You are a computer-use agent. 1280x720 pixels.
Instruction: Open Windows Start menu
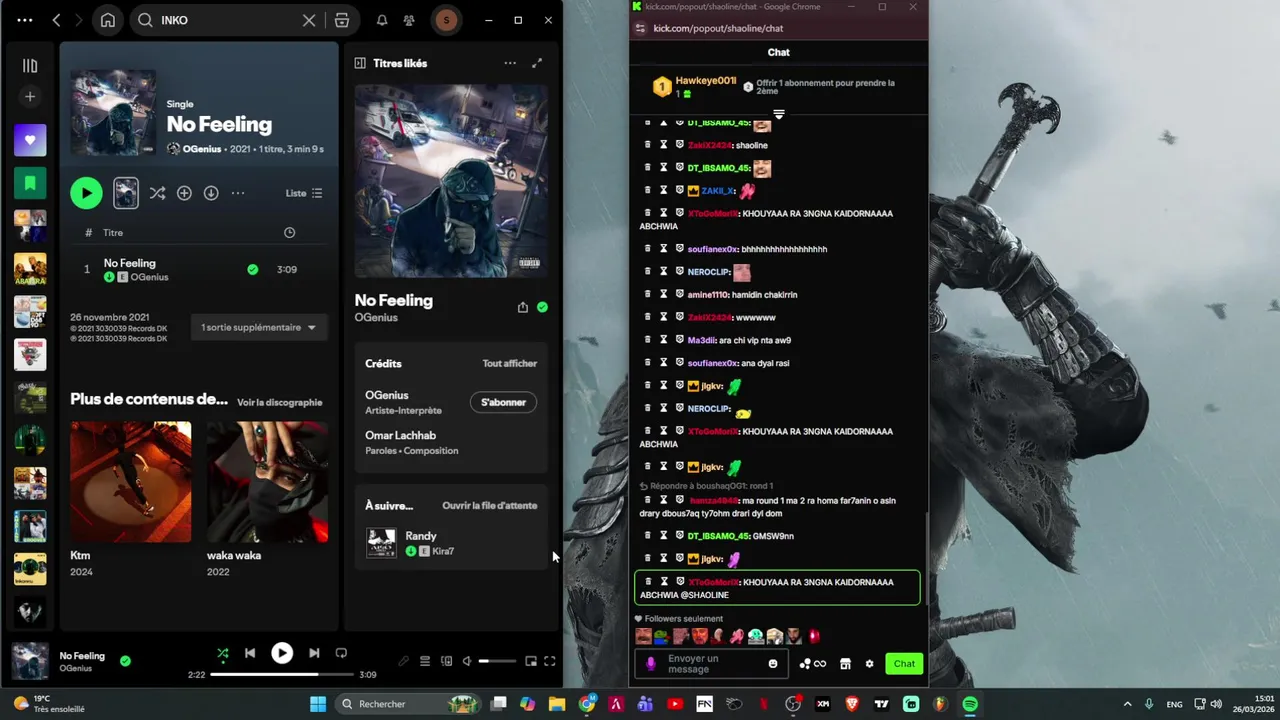click(x=318, y=704)
